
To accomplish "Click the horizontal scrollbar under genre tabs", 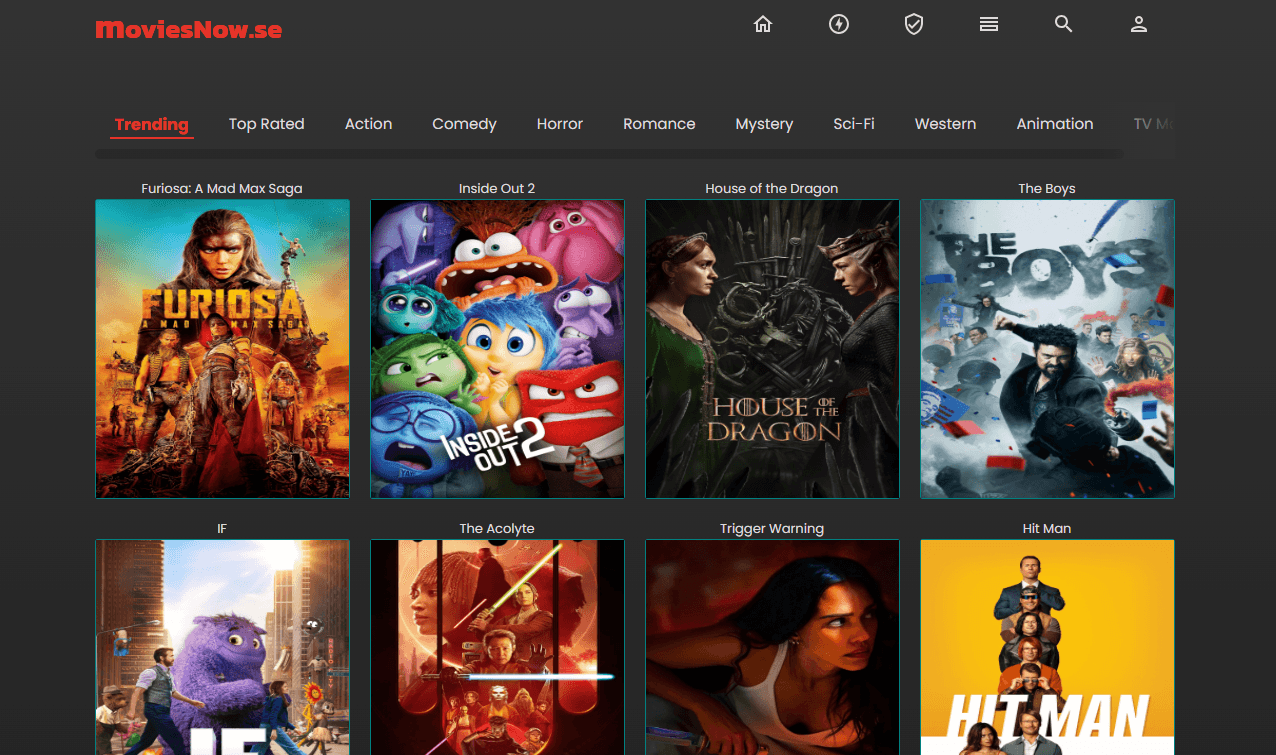I will [608, 154].
